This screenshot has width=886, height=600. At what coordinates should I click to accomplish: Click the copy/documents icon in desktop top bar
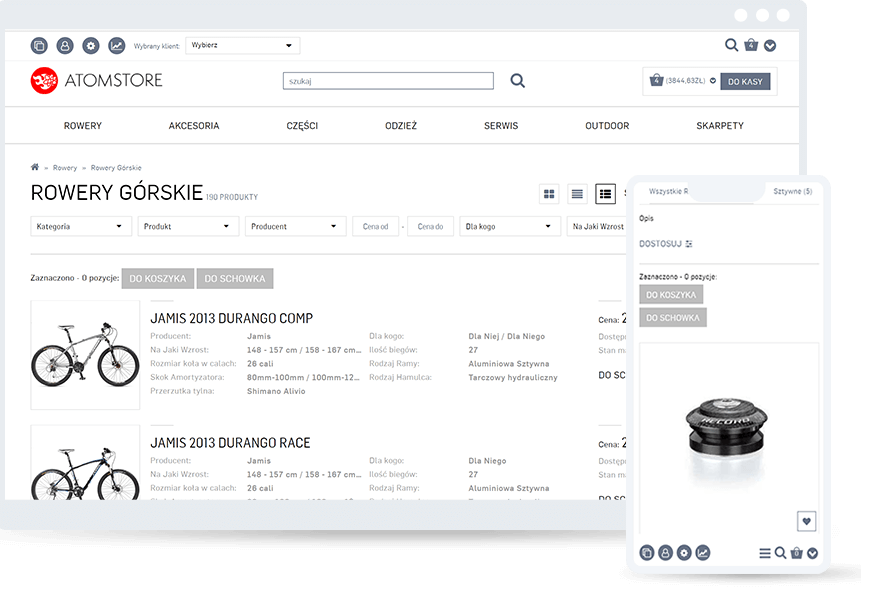pos(39,46)
